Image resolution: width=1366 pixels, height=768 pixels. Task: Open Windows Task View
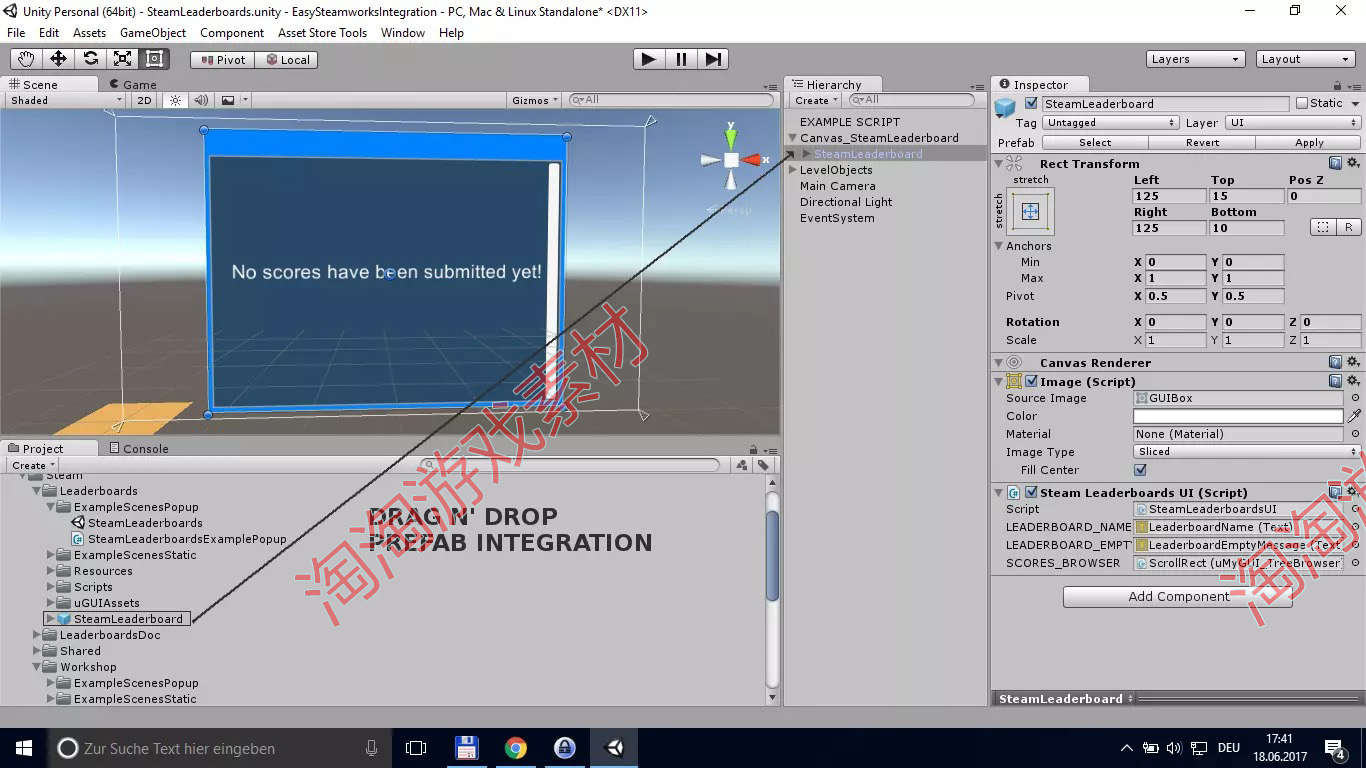416,748
